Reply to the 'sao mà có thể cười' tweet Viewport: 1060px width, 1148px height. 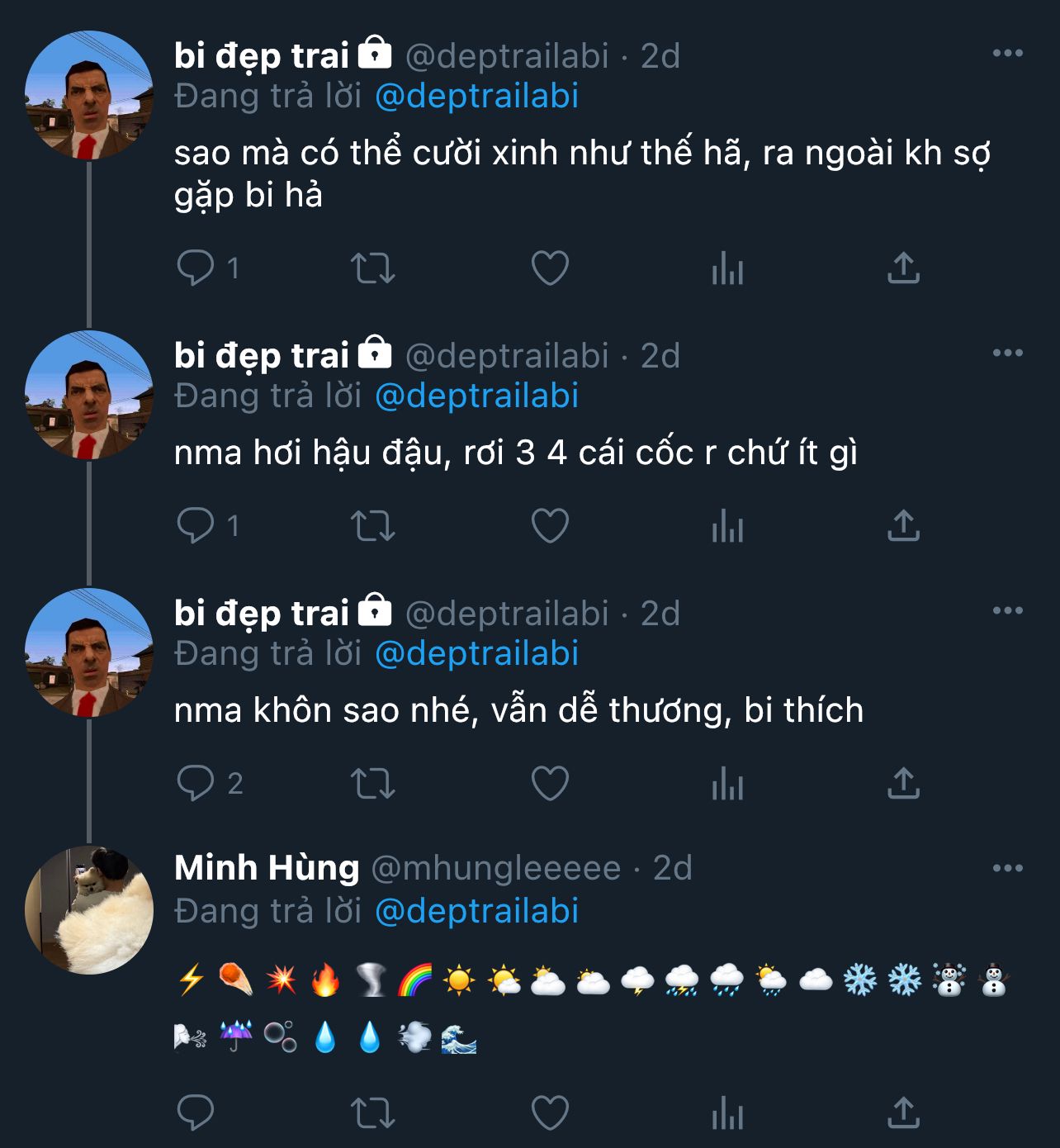coord(196,268)
